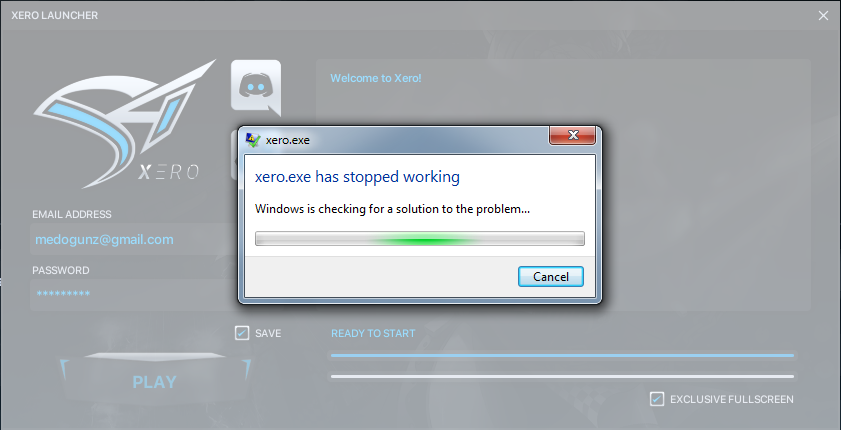Click the READY TO START status text

373,333
